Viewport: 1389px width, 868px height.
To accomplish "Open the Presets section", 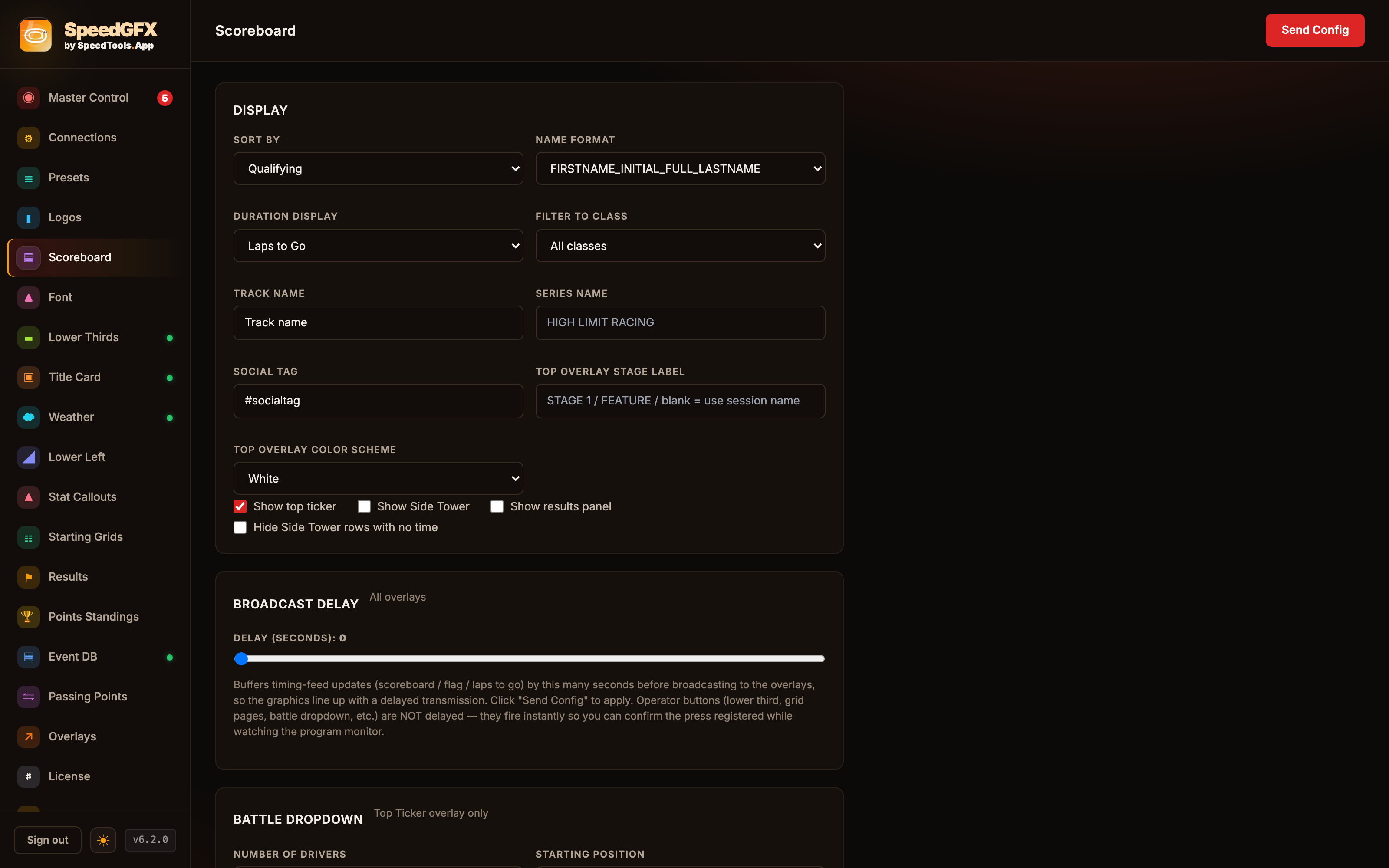I will [95, 178].
